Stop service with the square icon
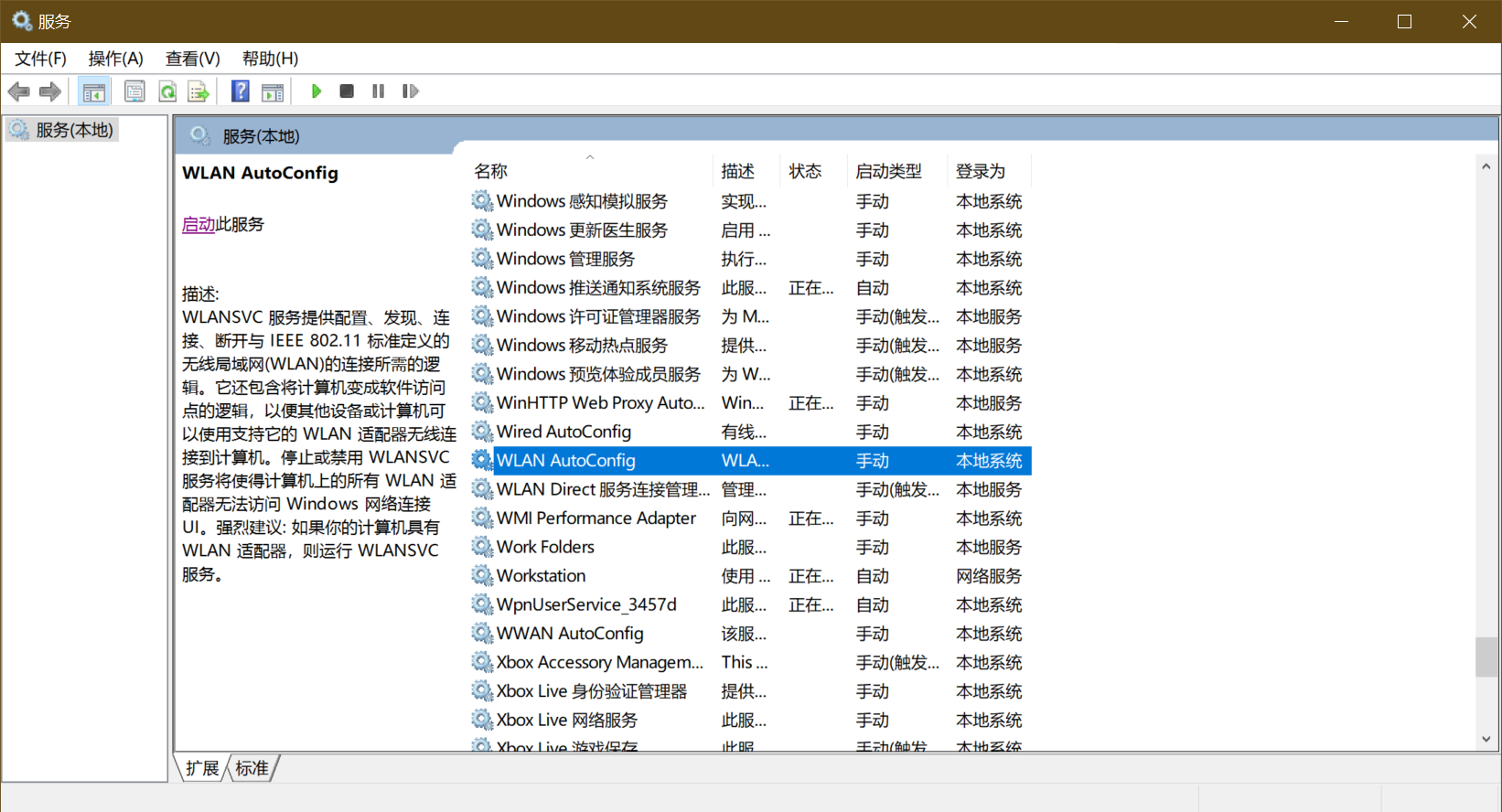The image size is (1502, 812). point(347,91)
